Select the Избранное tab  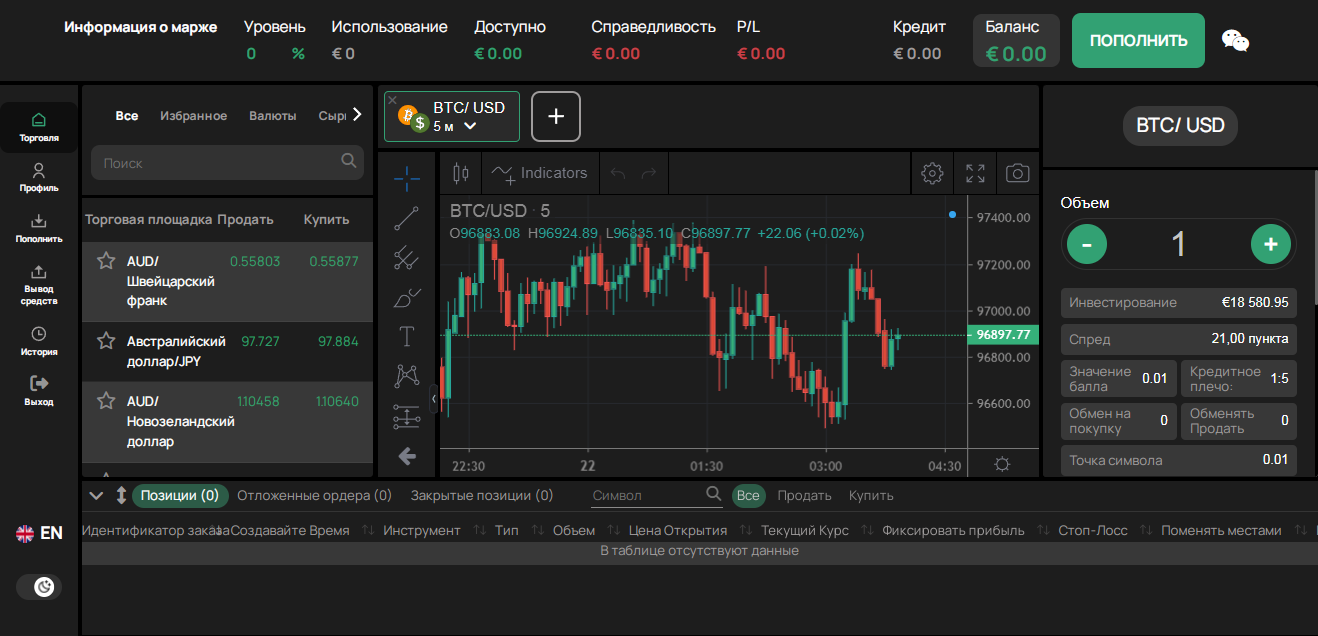click(194, 116)
